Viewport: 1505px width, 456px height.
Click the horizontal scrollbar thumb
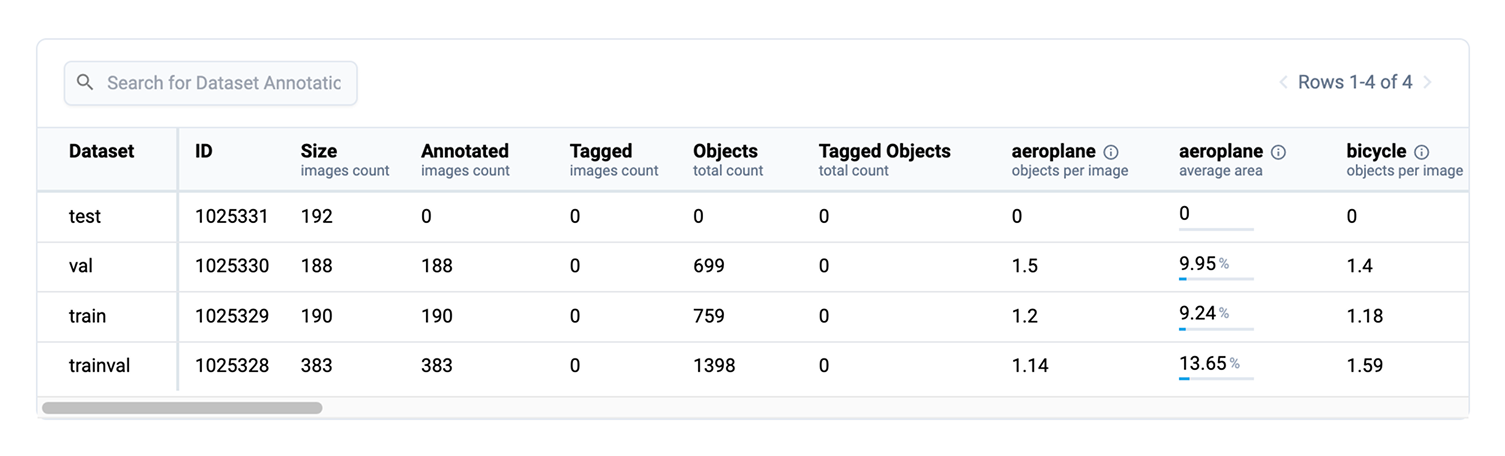tap(181, 408)
